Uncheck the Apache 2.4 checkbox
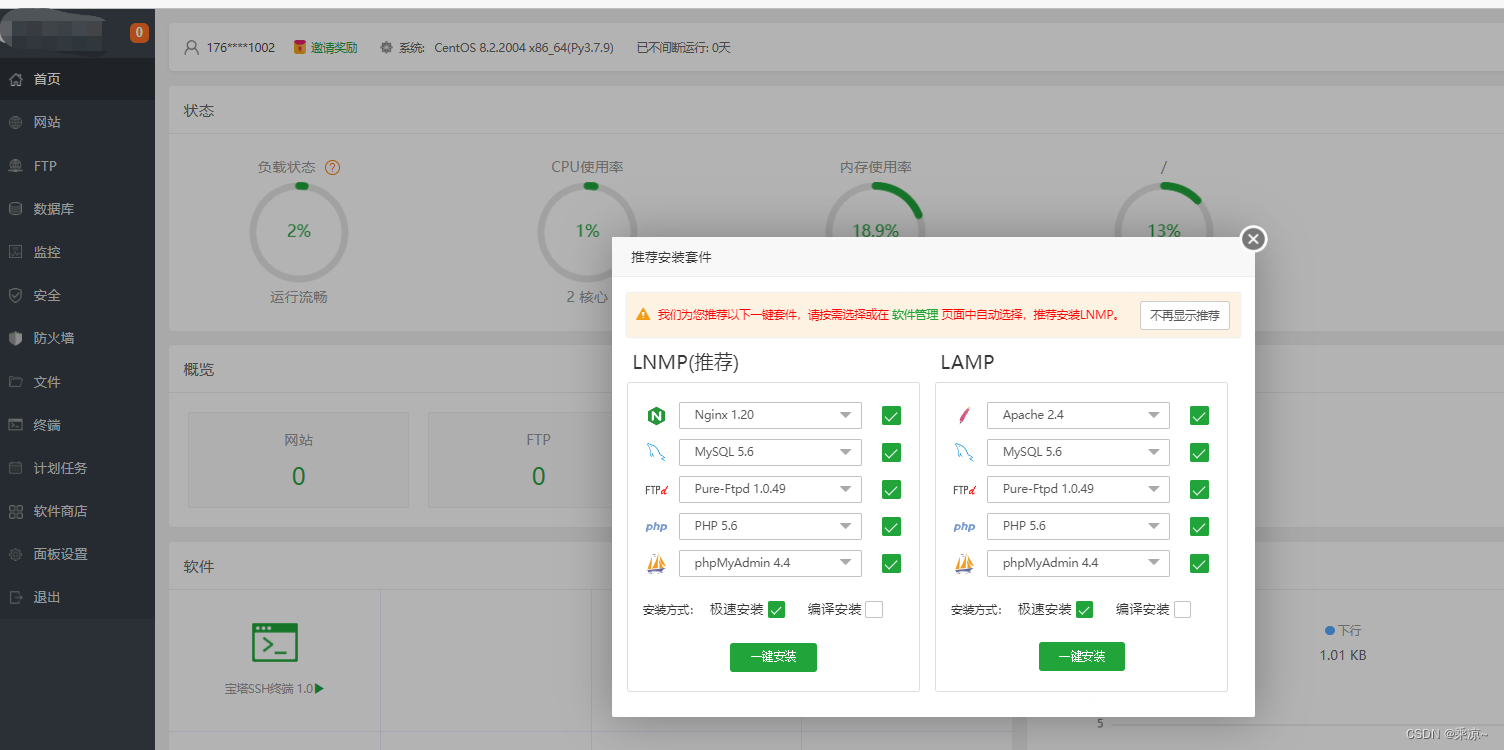 click(1199, 416)
